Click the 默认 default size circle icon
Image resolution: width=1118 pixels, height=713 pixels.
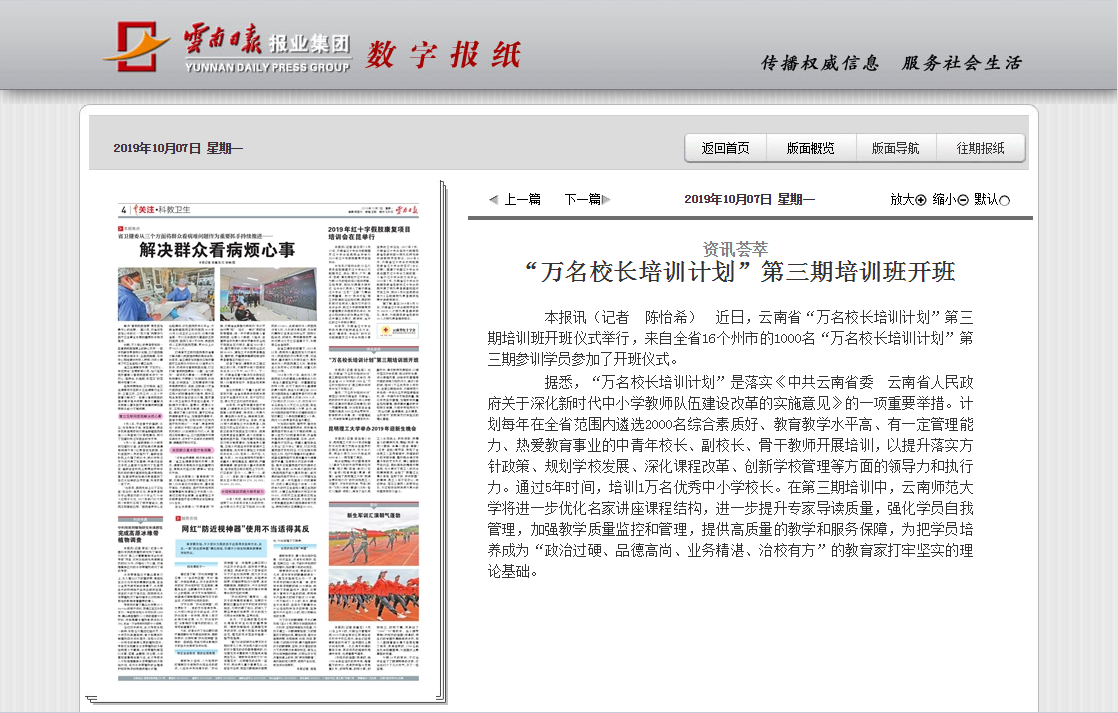click(x=1004, y=200)
